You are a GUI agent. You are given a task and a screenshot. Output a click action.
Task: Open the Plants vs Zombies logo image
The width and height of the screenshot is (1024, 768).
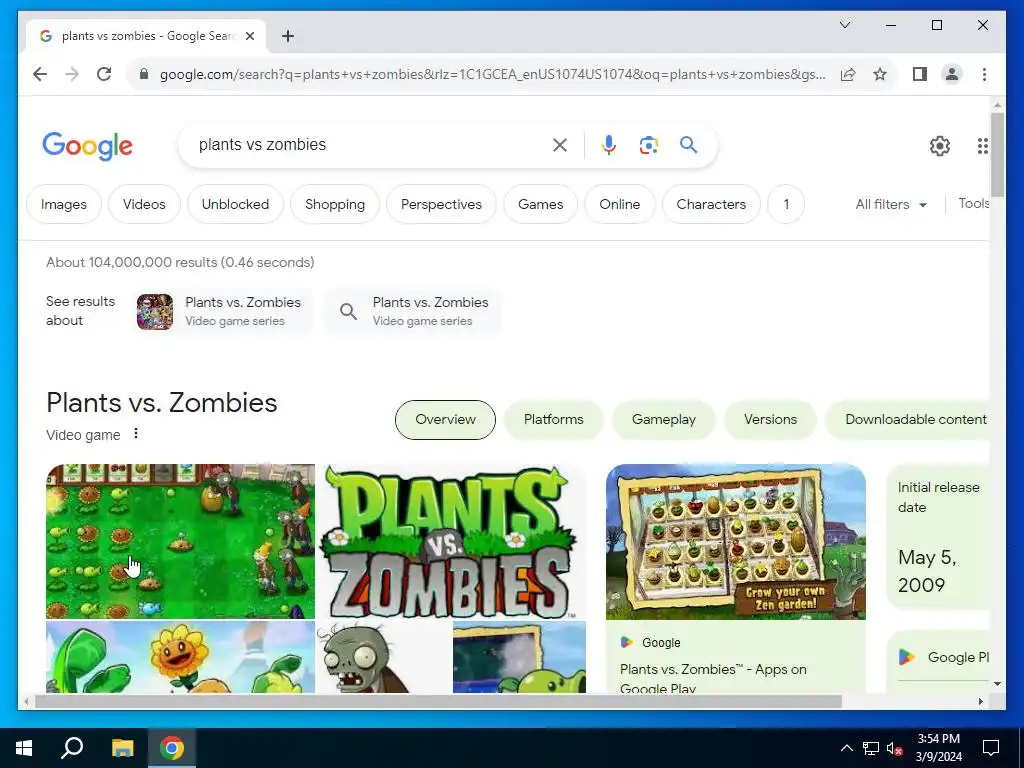coord(451,541)
